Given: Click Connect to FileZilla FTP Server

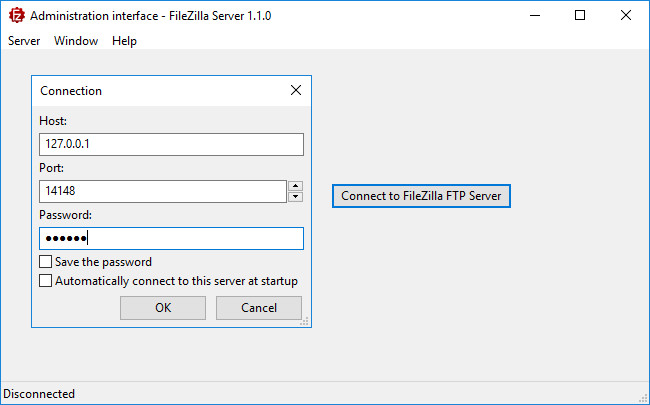Looking at the screenshot, I should coord(421,196).
